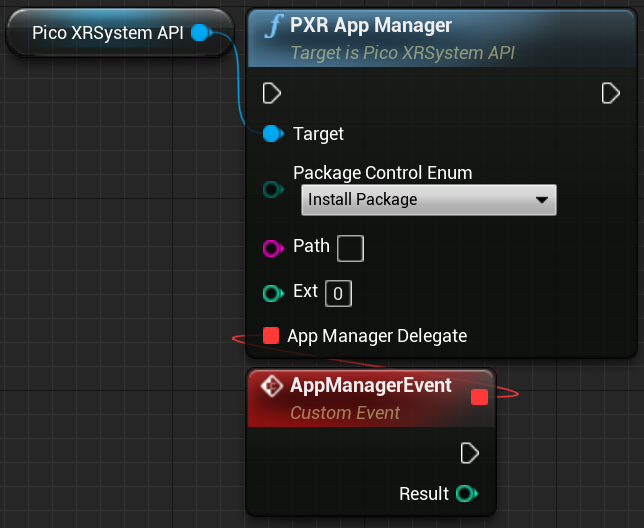Select the Pico XRSystem API variable node
This screenshot has height=528, width=644.
pos(120,33)
